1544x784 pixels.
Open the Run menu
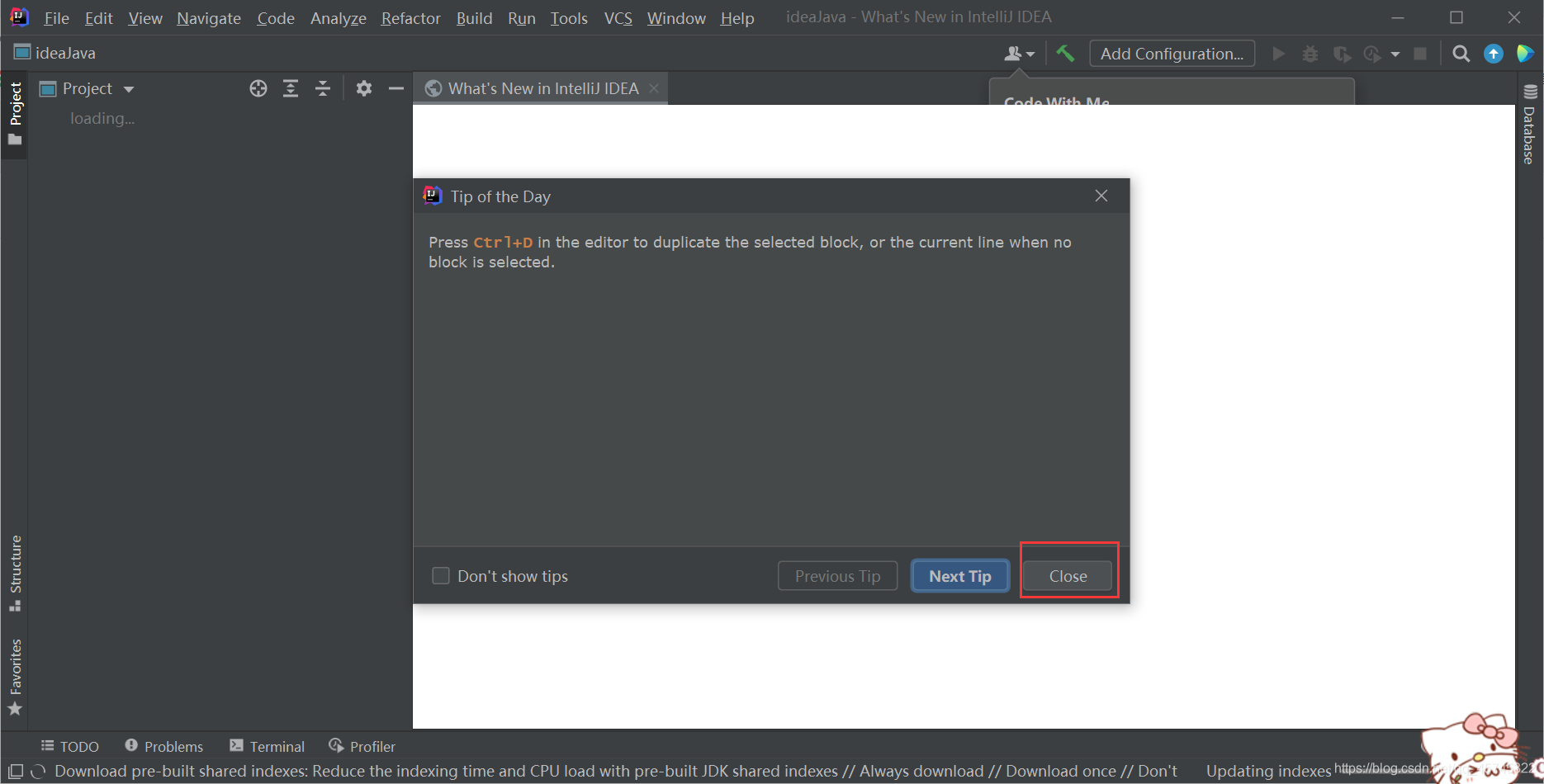click(x=522, y=18)
